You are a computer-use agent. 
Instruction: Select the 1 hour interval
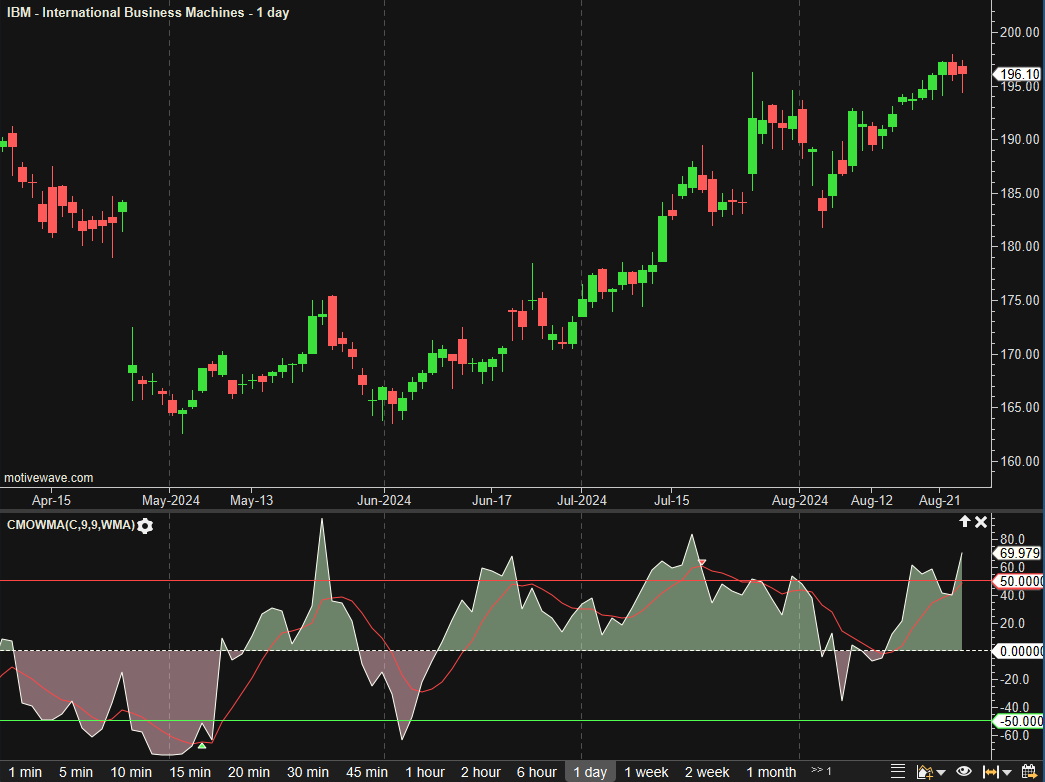[x=425, y=772]
